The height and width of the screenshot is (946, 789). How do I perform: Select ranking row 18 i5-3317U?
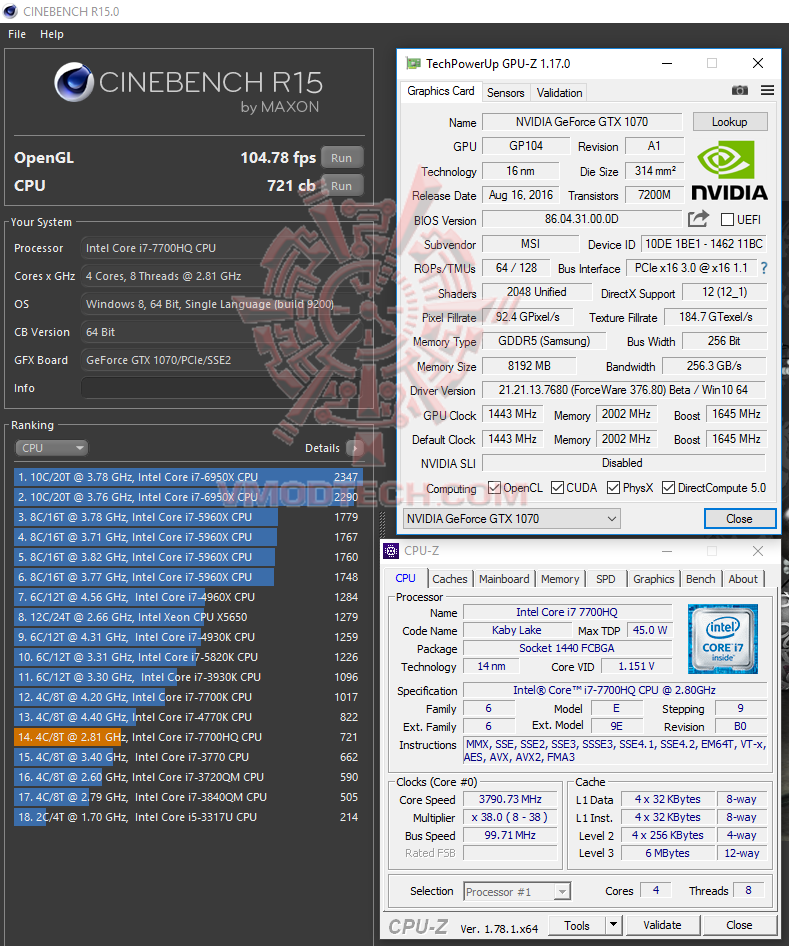188,817
